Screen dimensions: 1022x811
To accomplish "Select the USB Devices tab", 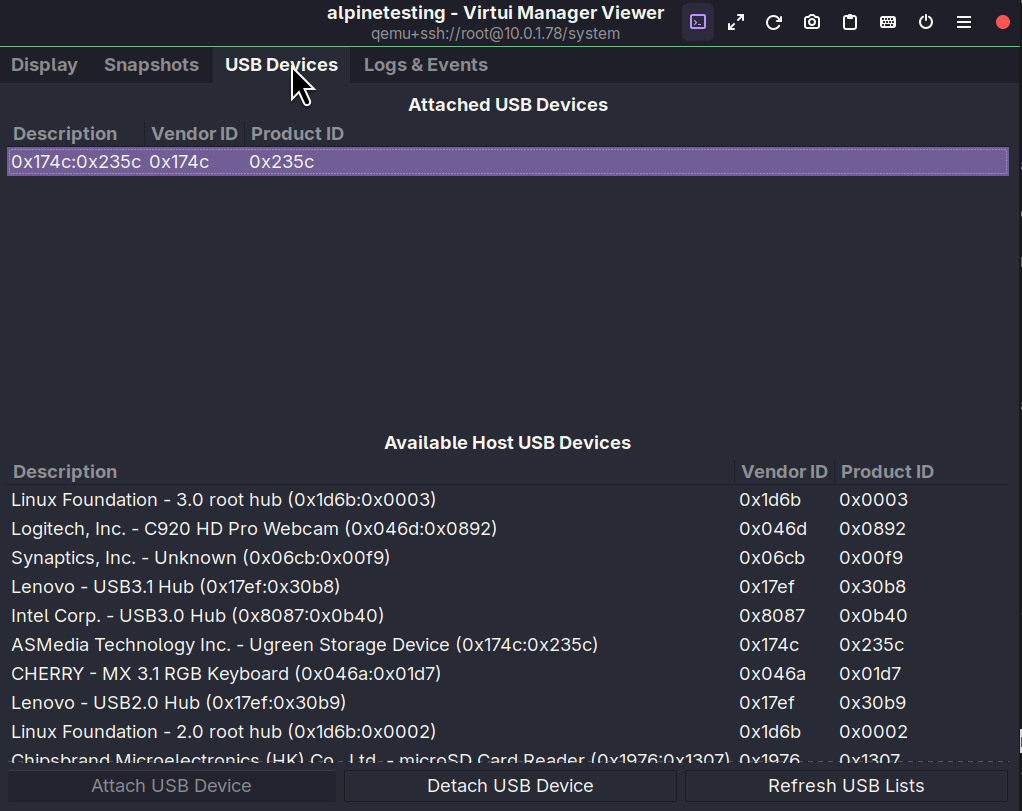I will coord(281,64).
